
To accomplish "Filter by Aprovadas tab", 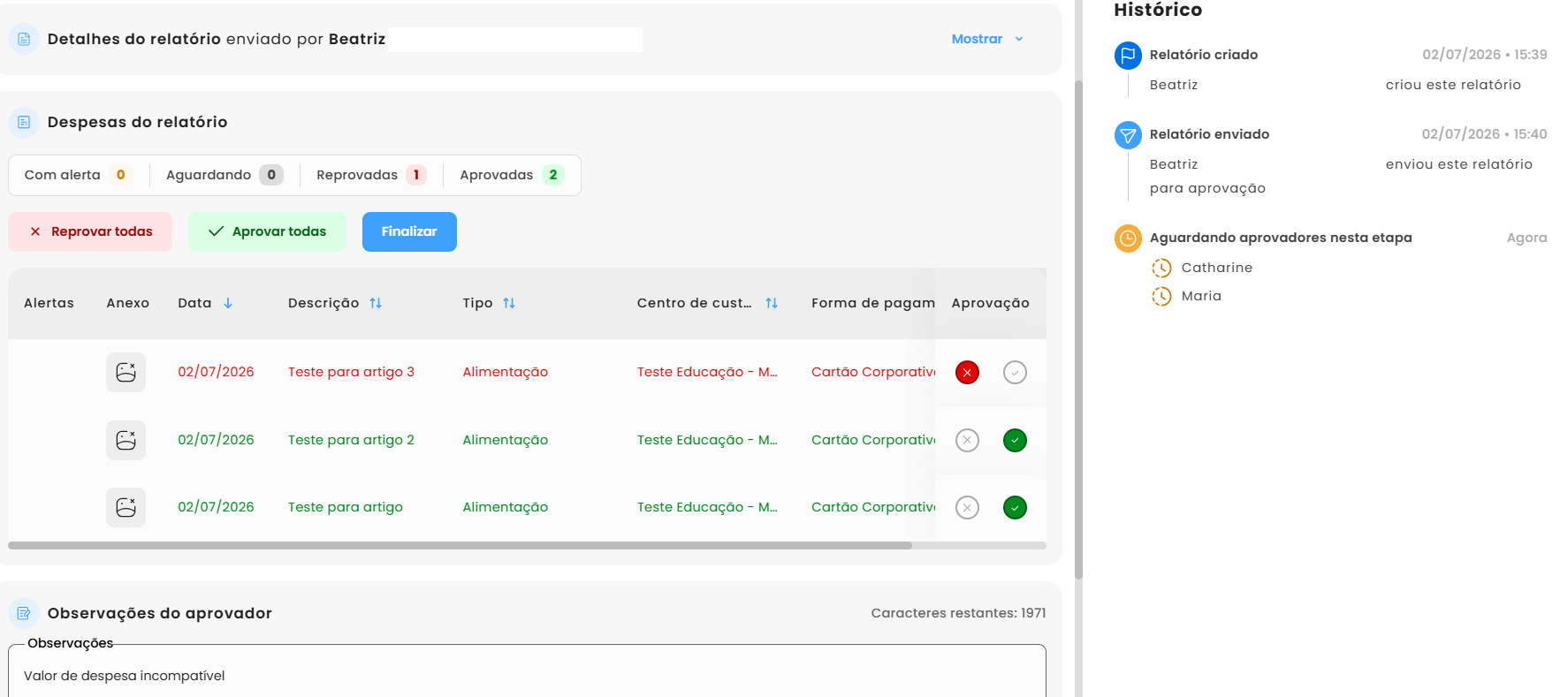I will [512, 175].
